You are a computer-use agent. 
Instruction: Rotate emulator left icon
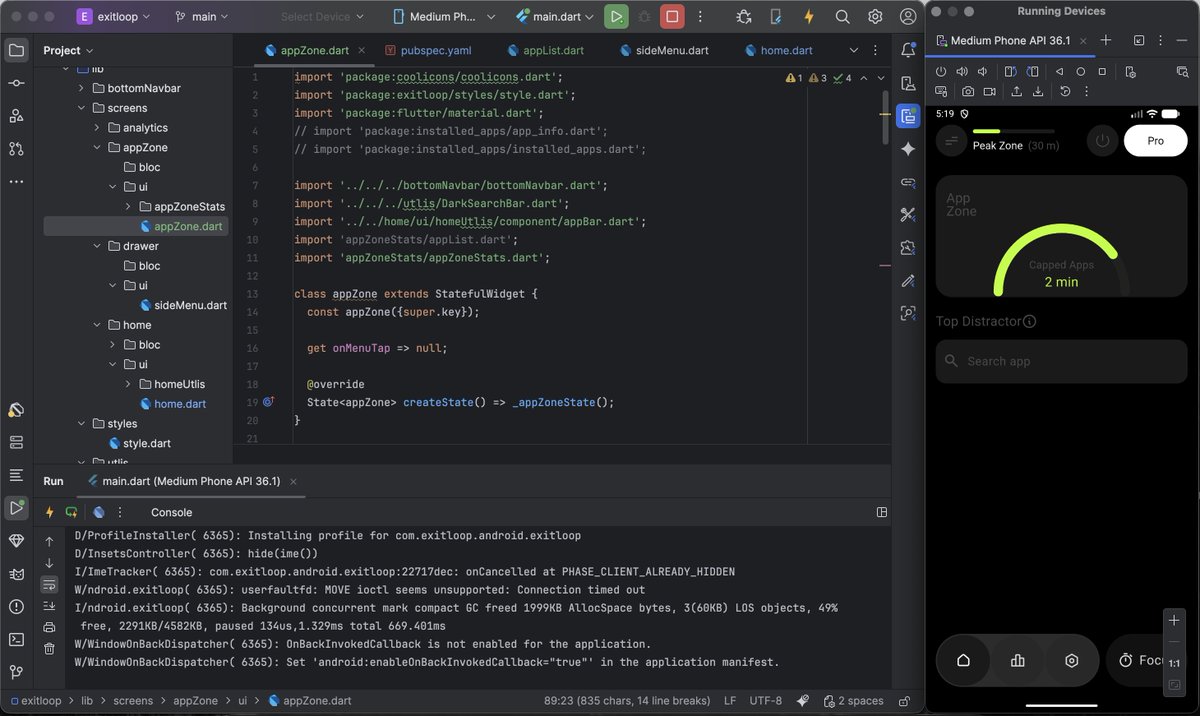(x=1010, y=72)
